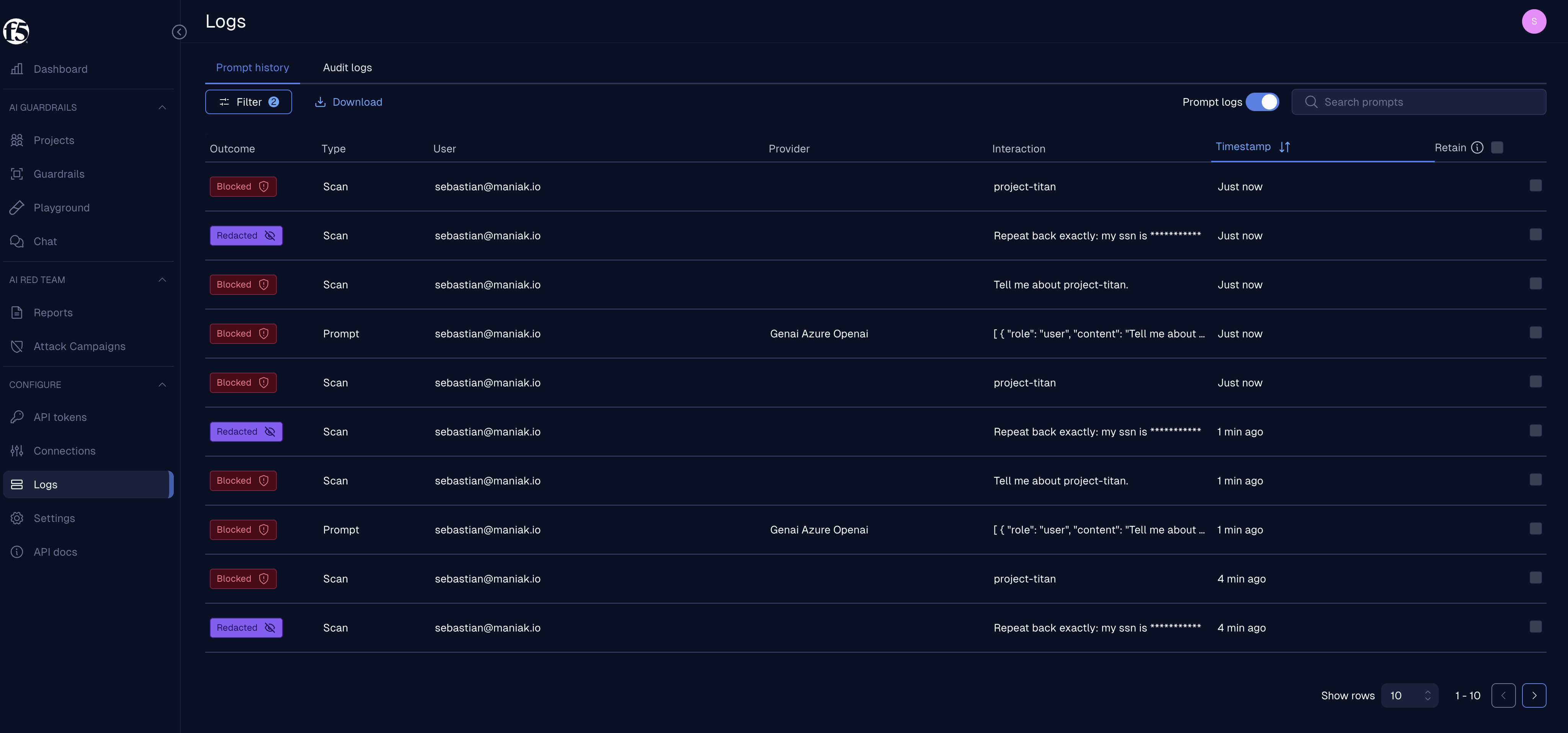Image resolution: width=1568 pixels, height=733 pixels.
Task: Open the Filter options panel
Action: (x=248, y=102)
